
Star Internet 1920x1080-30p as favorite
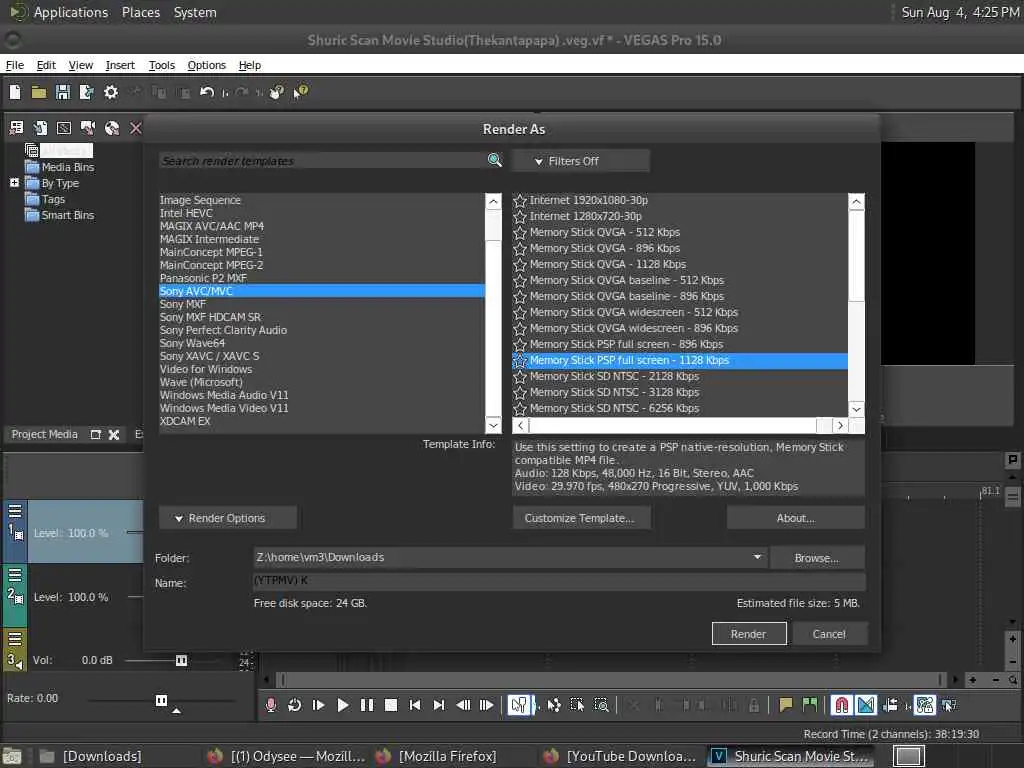[x=520, y=200]
